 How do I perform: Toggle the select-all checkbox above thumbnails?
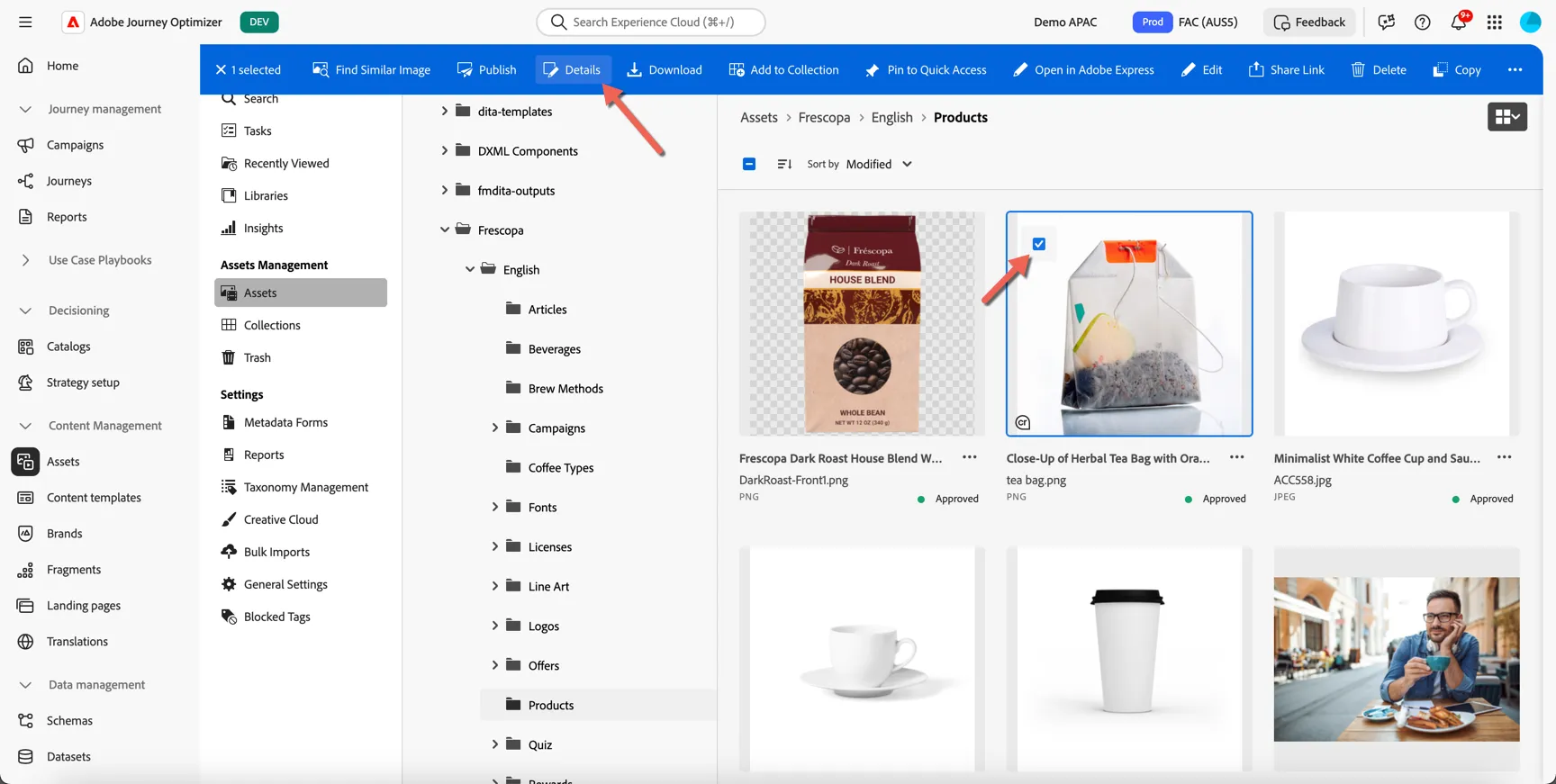point(749,164)
